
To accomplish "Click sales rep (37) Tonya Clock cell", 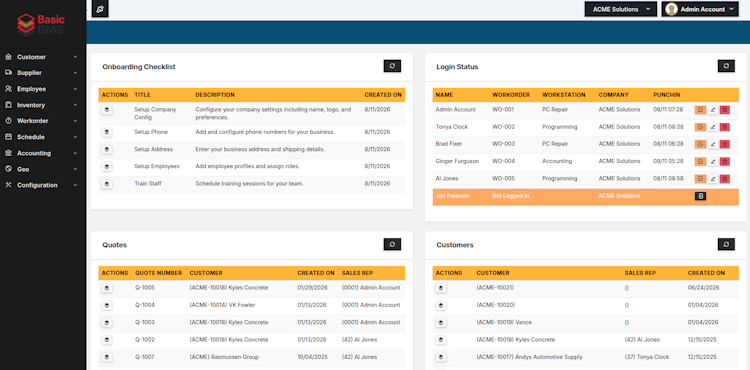I will (x=647, y=357).
